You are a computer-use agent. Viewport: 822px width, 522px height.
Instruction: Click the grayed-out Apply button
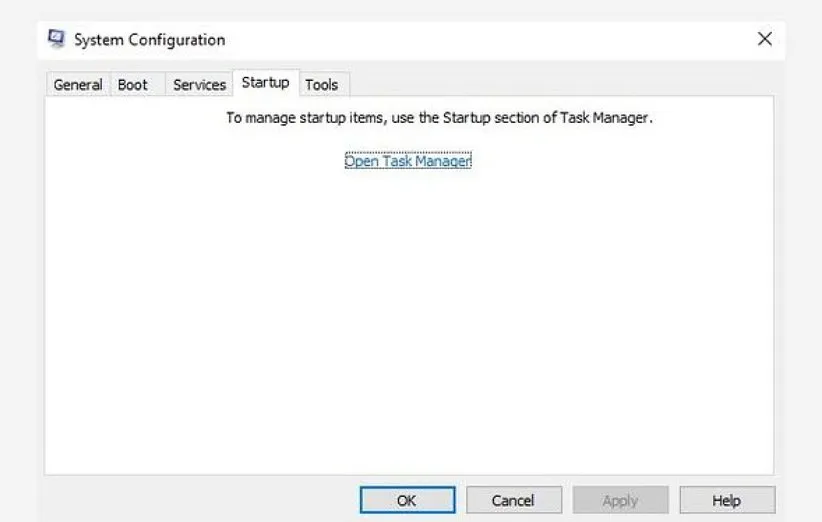[x=620, y=500]
